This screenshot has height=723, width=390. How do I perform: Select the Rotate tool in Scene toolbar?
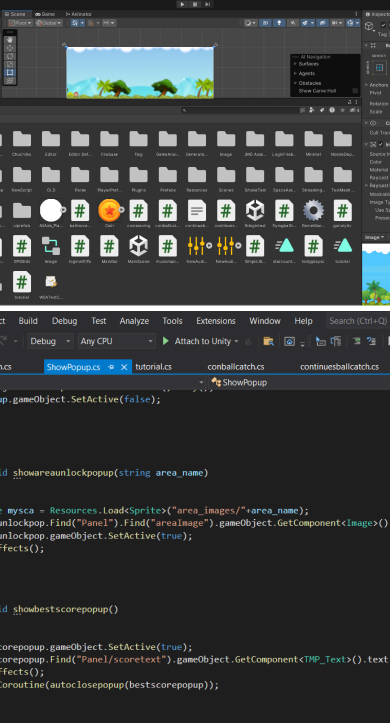[10, 56]
